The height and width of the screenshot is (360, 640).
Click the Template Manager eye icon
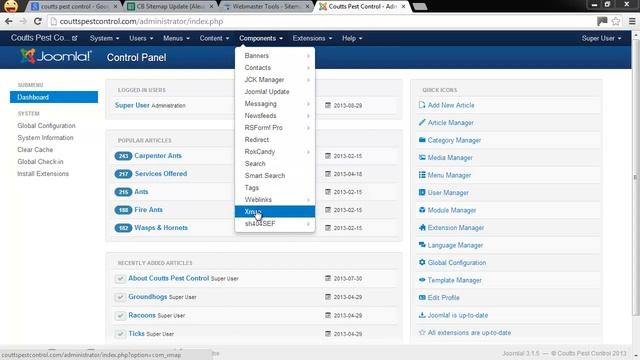pos(422,280)
